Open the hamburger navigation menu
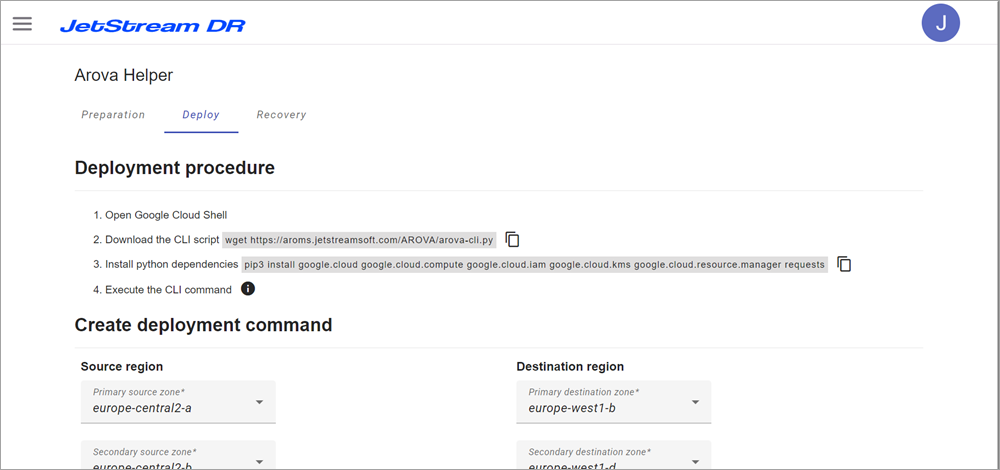The width and height of the screenshot is (1000, 470). point(22,23)
